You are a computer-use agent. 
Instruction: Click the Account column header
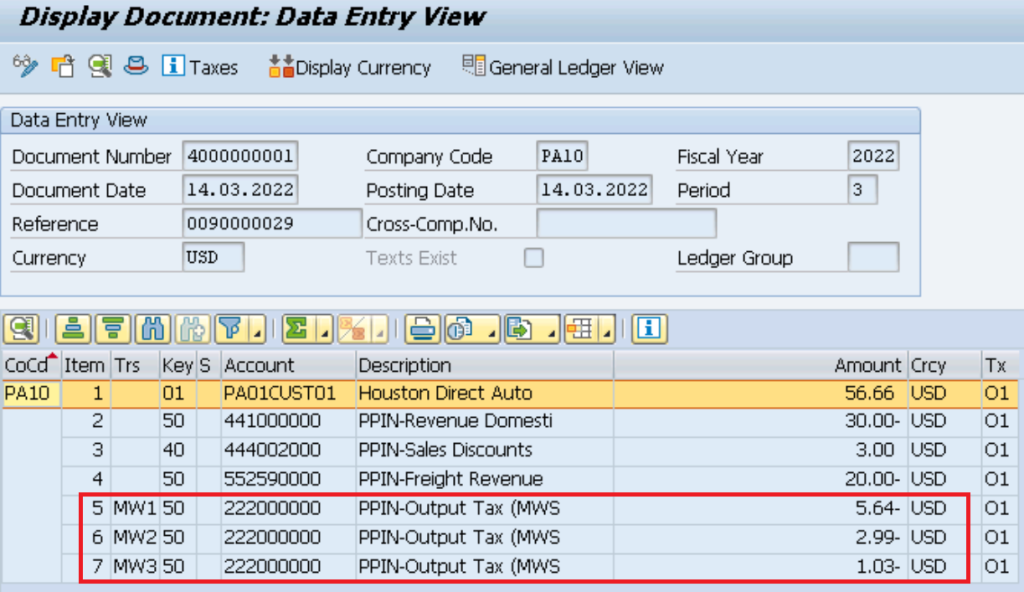259,365
